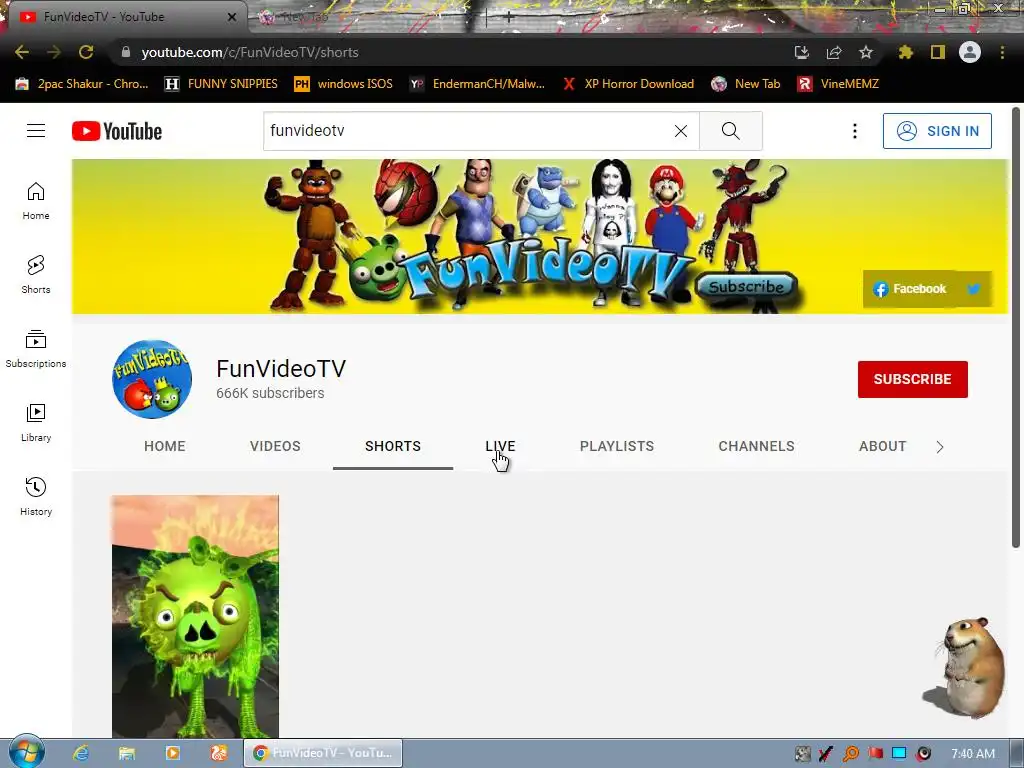The width and height of the screenshot is (1024, 768).
Task: Open the ABOUT channel tab
Action: point(882,446)
